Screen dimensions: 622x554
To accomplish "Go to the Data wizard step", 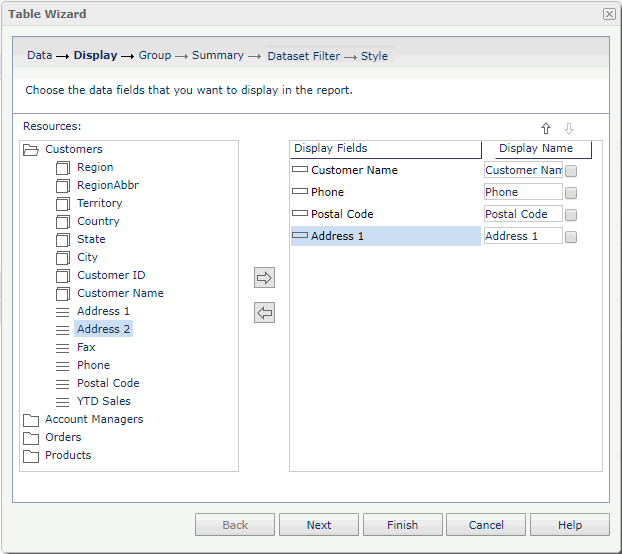I will (40, 55).
